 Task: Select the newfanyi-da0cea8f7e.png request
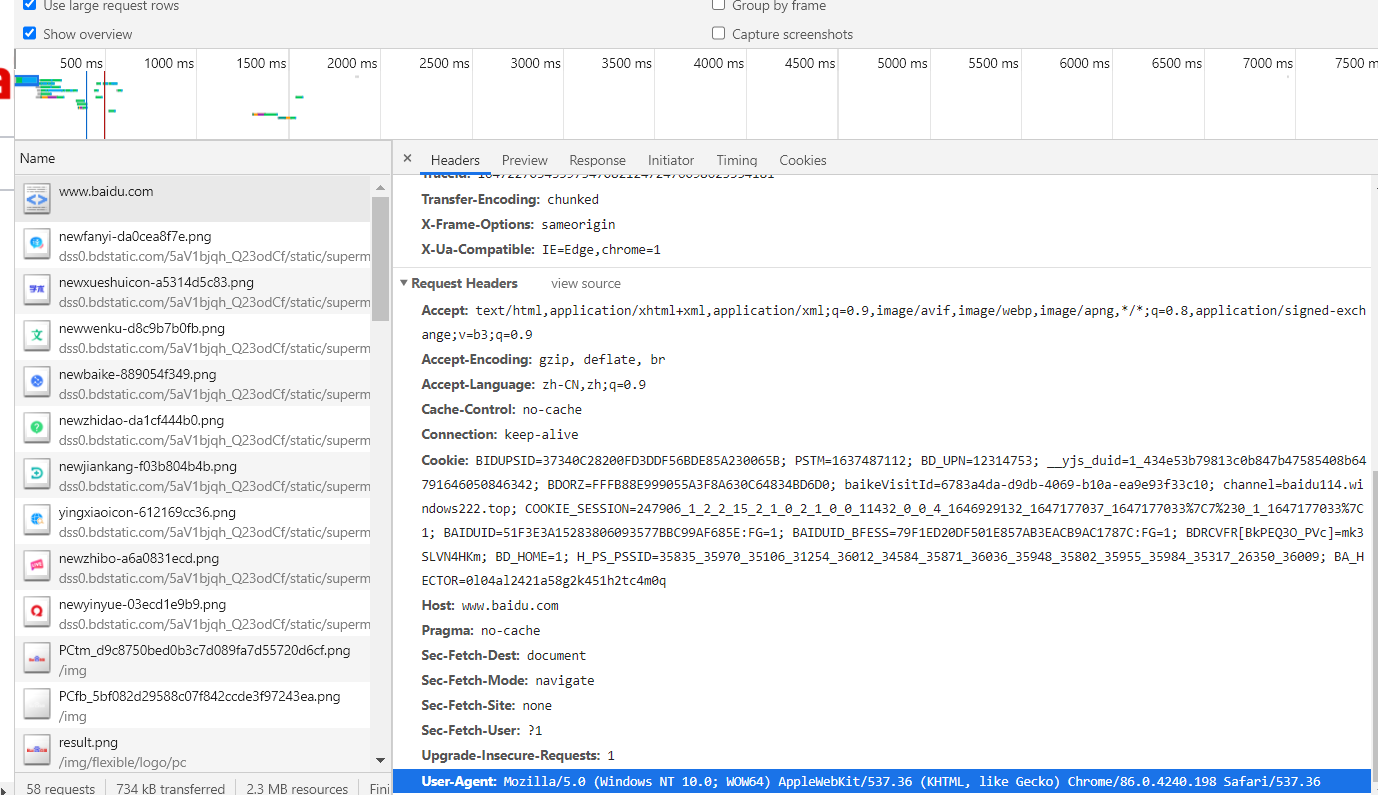193,244
